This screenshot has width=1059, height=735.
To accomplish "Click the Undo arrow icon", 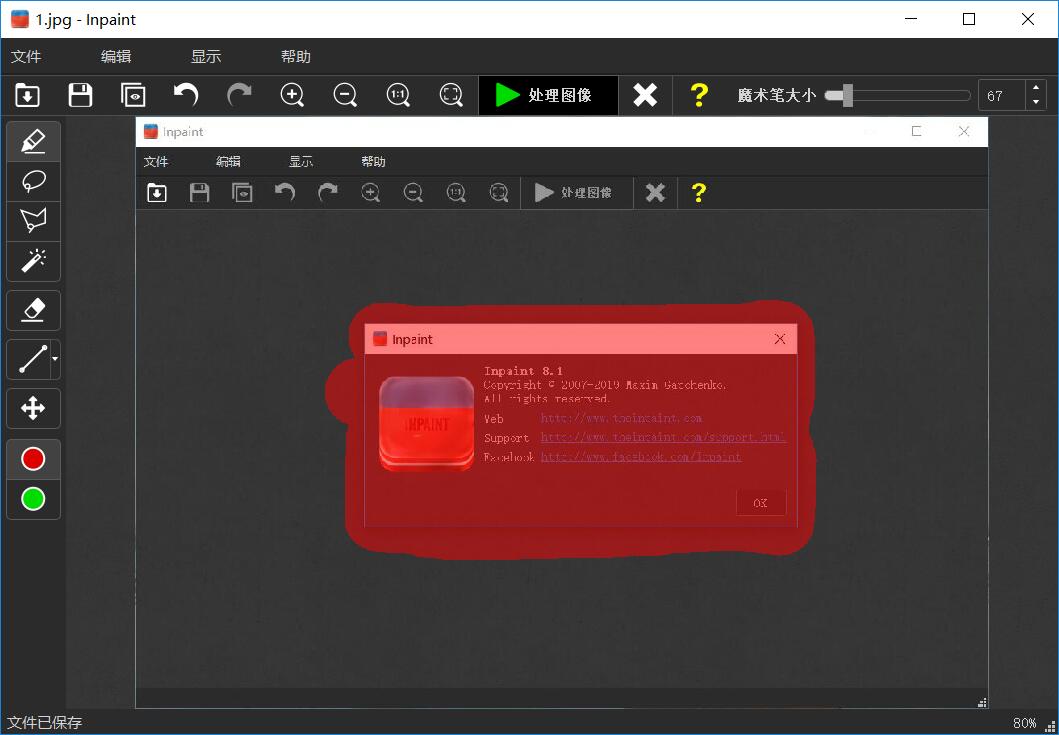I will pyautogui.click(x=186, y=95).
